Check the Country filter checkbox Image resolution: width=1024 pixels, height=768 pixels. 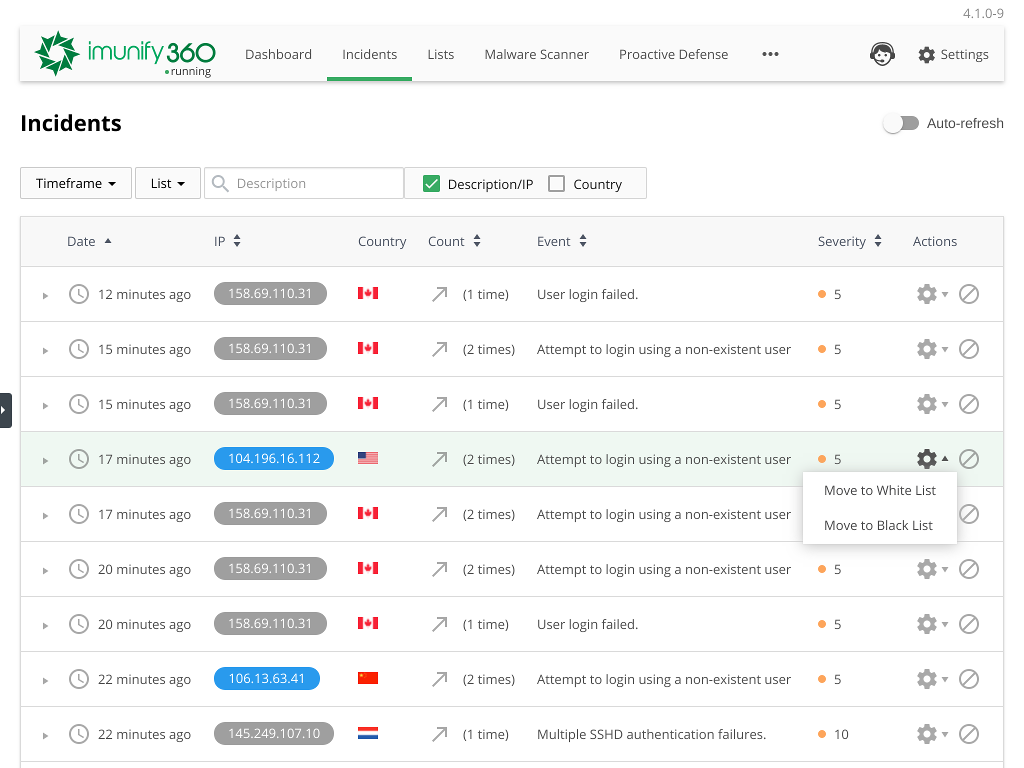click(557, 183)
